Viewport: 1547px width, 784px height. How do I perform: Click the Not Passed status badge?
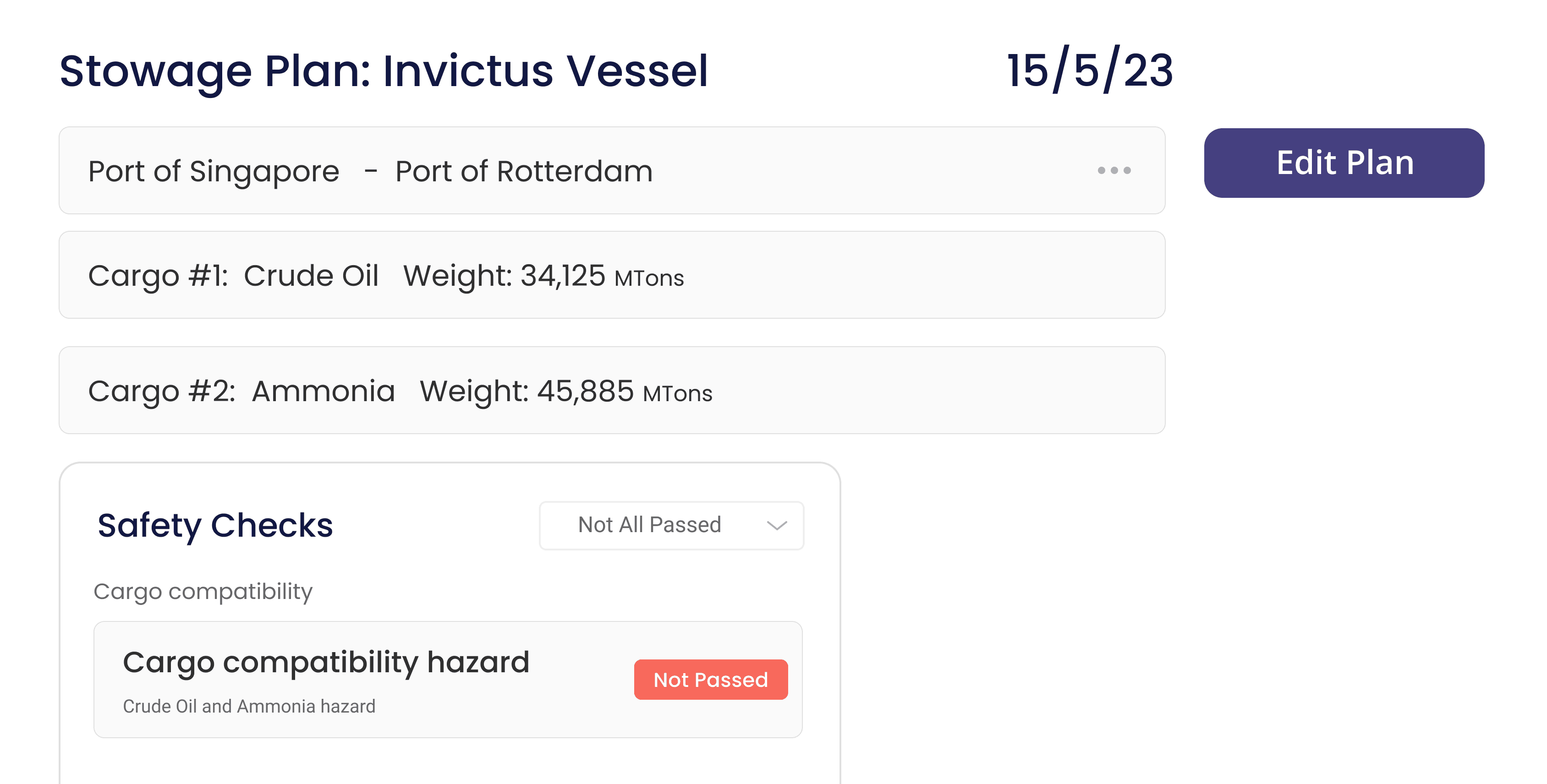(x=710, y=680)
